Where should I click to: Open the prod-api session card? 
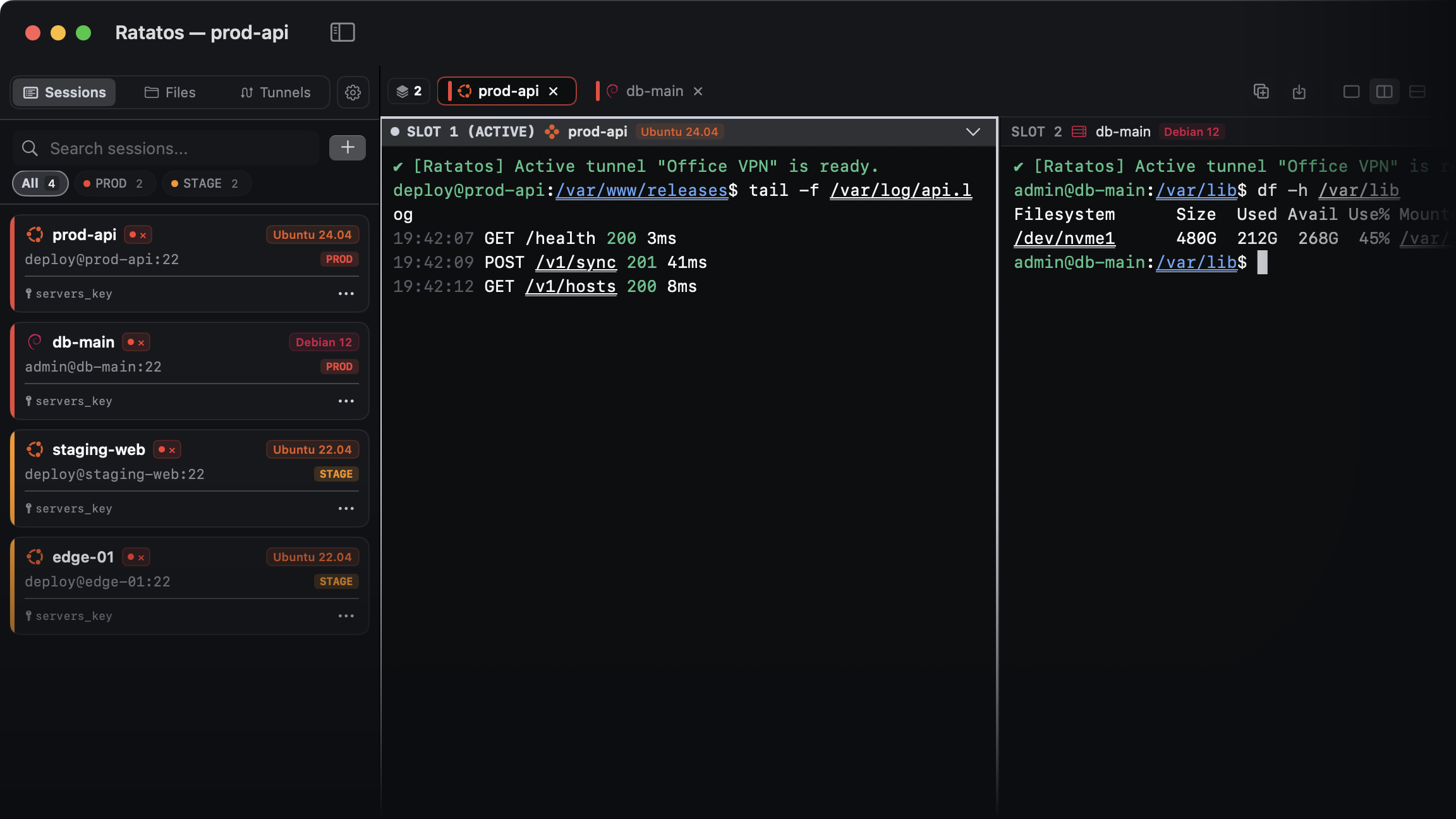coord(190,264)
